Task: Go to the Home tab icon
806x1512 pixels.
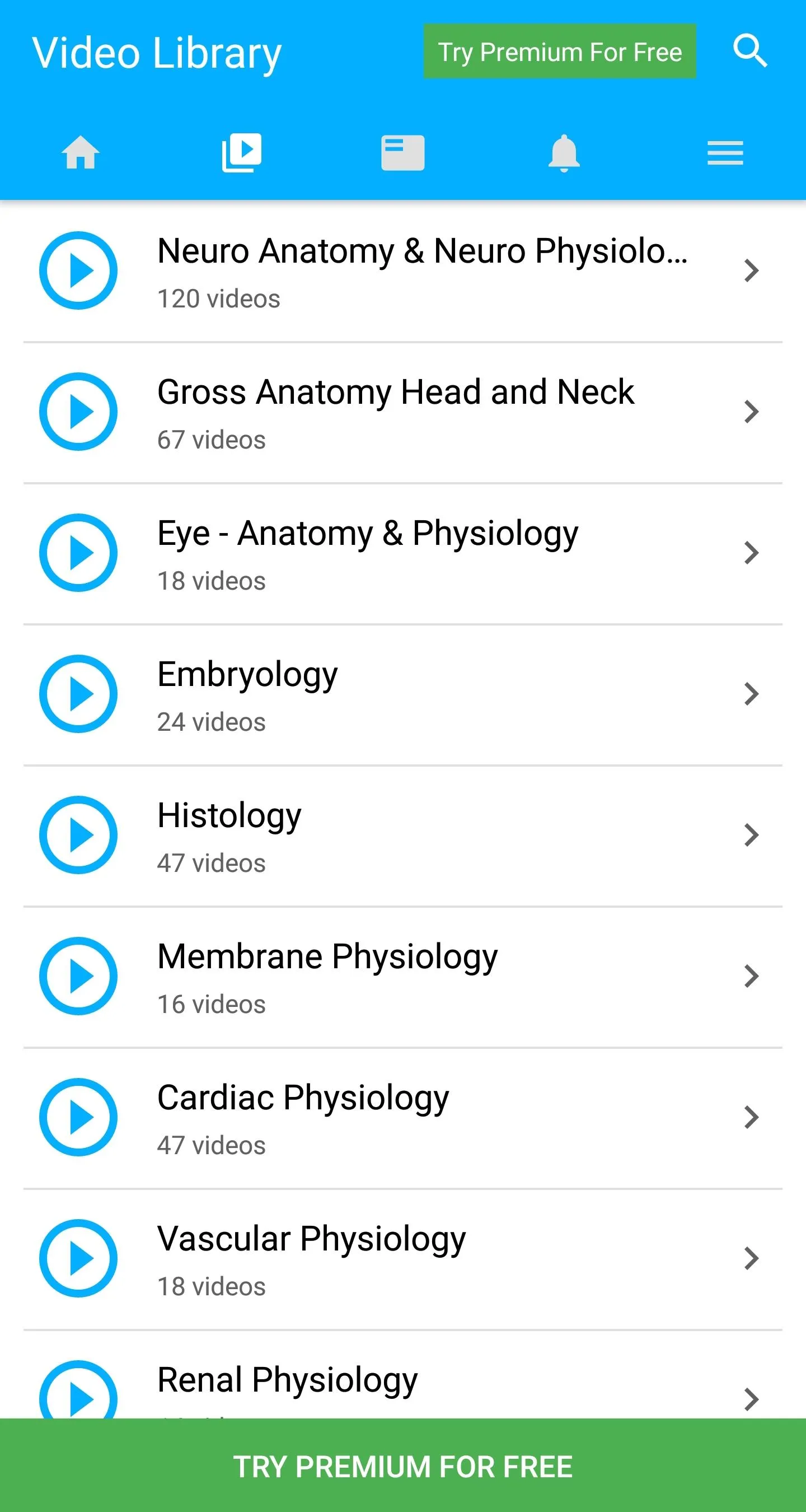Action: [x=81, y=153]
